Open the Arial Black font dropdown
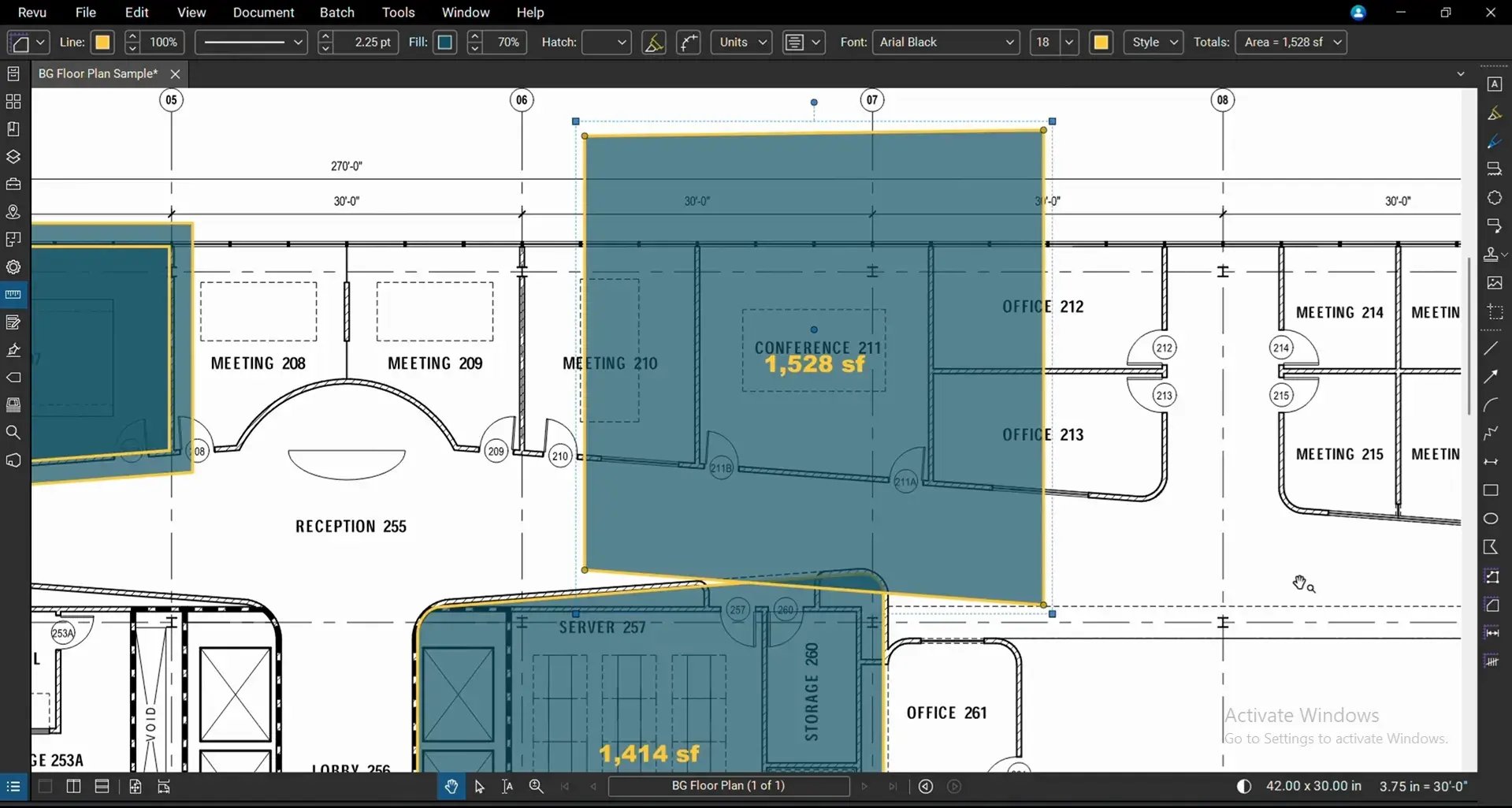 (x=945, y=43)
